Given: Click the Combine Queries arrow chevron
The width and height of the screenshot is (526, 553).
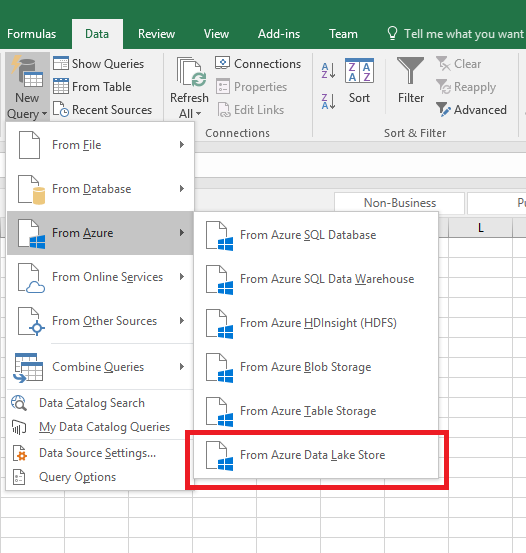Looking at the screenshot, I should (x=182, y=366).
